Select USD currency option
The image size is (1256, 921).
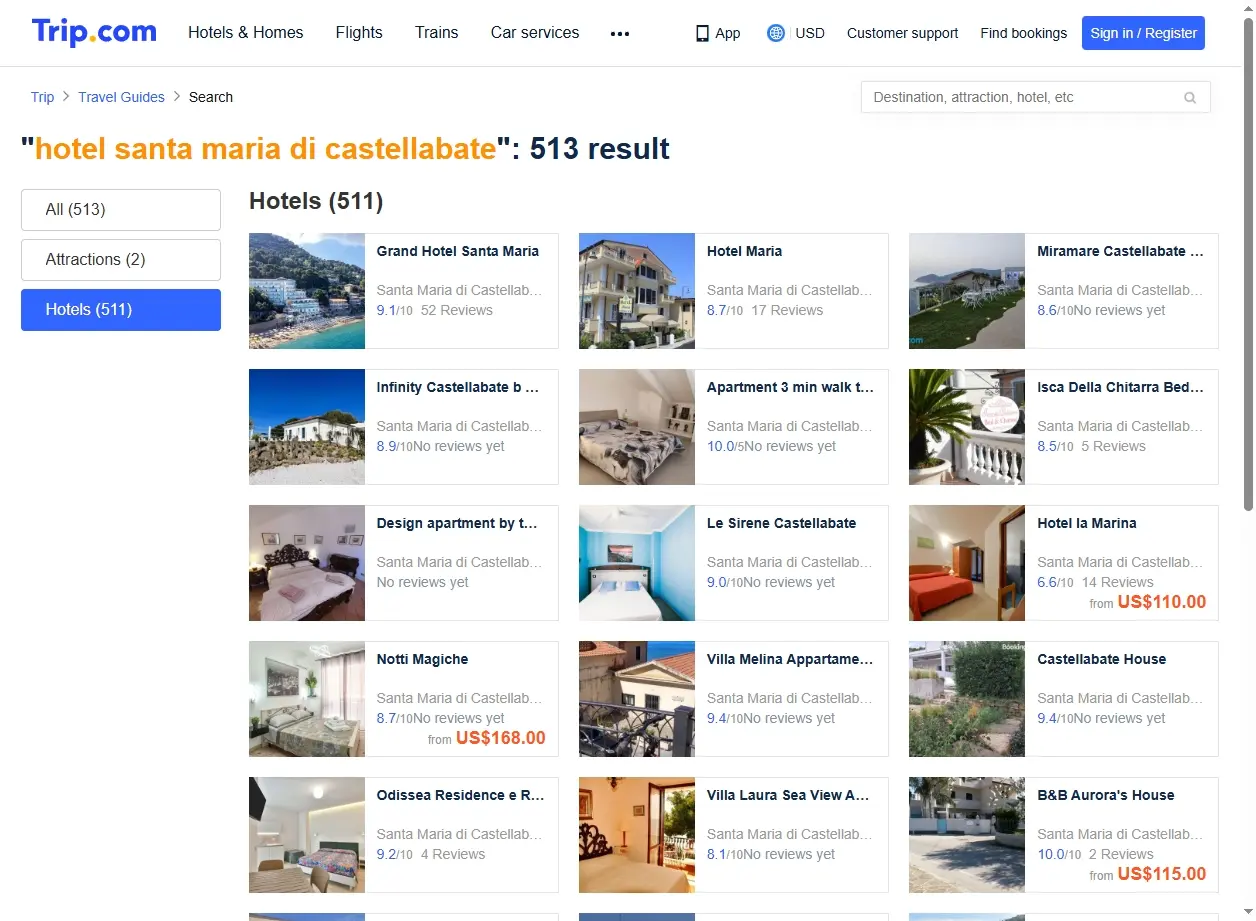[810, 33]
